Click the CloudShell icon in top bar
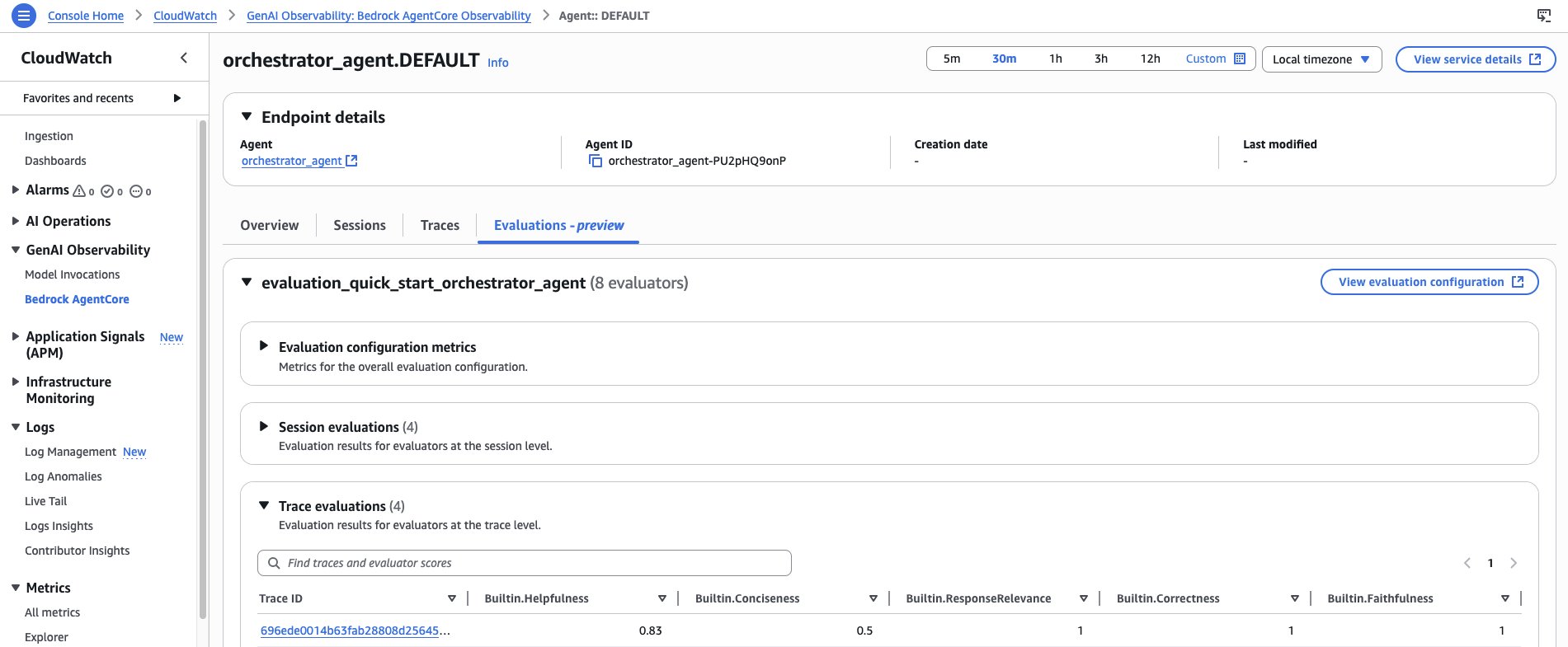Viewport: 1568px width, 647px height. pyautogui.click(x=1543, y=16)
